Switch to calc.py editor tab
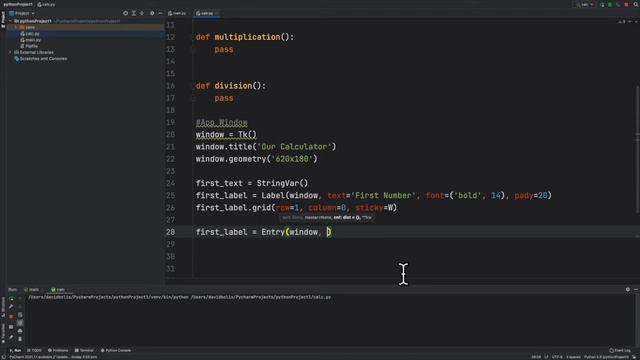 [x=205, y=13]
